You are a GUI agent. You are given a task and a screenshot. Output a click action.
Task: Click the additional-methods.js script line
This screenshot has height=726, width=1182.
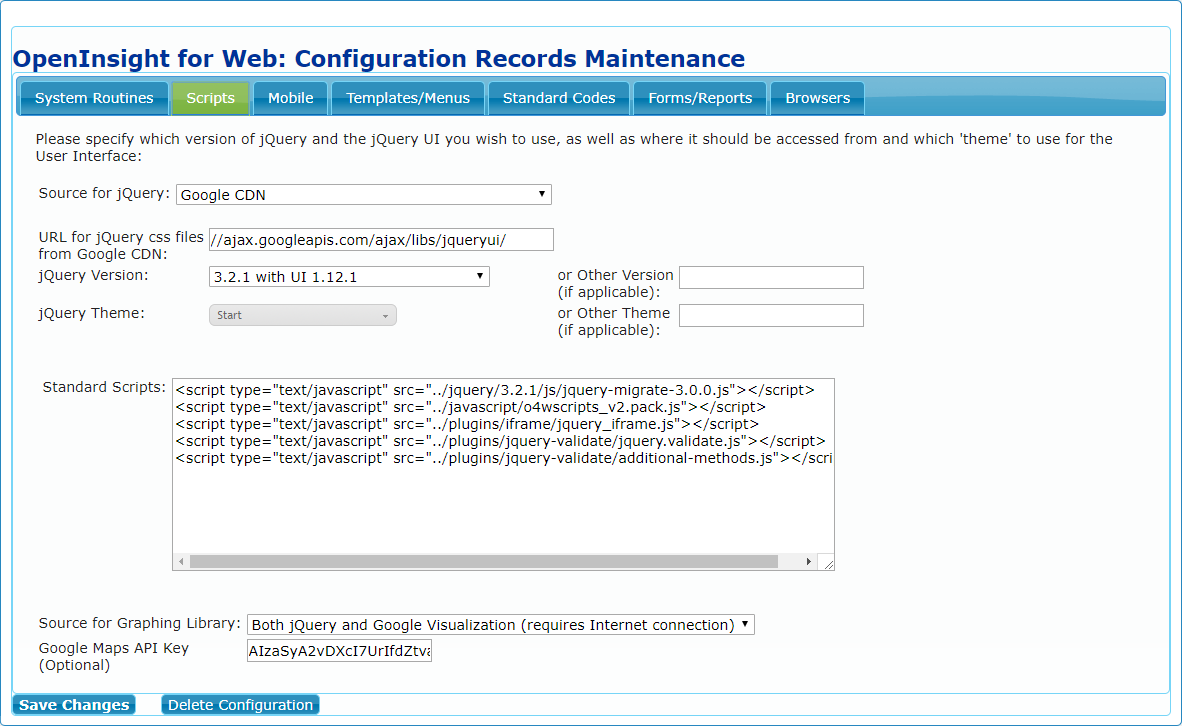[504, 458]
